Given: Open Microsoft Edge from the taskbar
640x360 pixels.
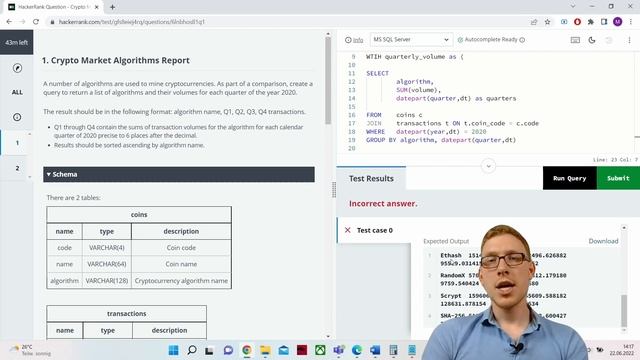Looking at the screenshot, I should tap(357, 350).
